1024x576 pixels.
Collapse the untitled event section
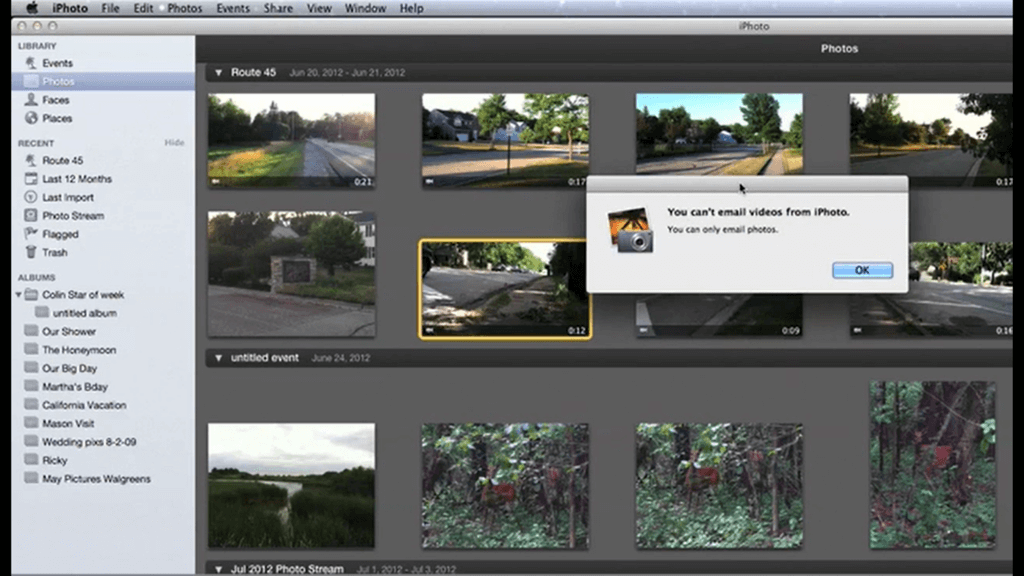[x=219, y=359]
